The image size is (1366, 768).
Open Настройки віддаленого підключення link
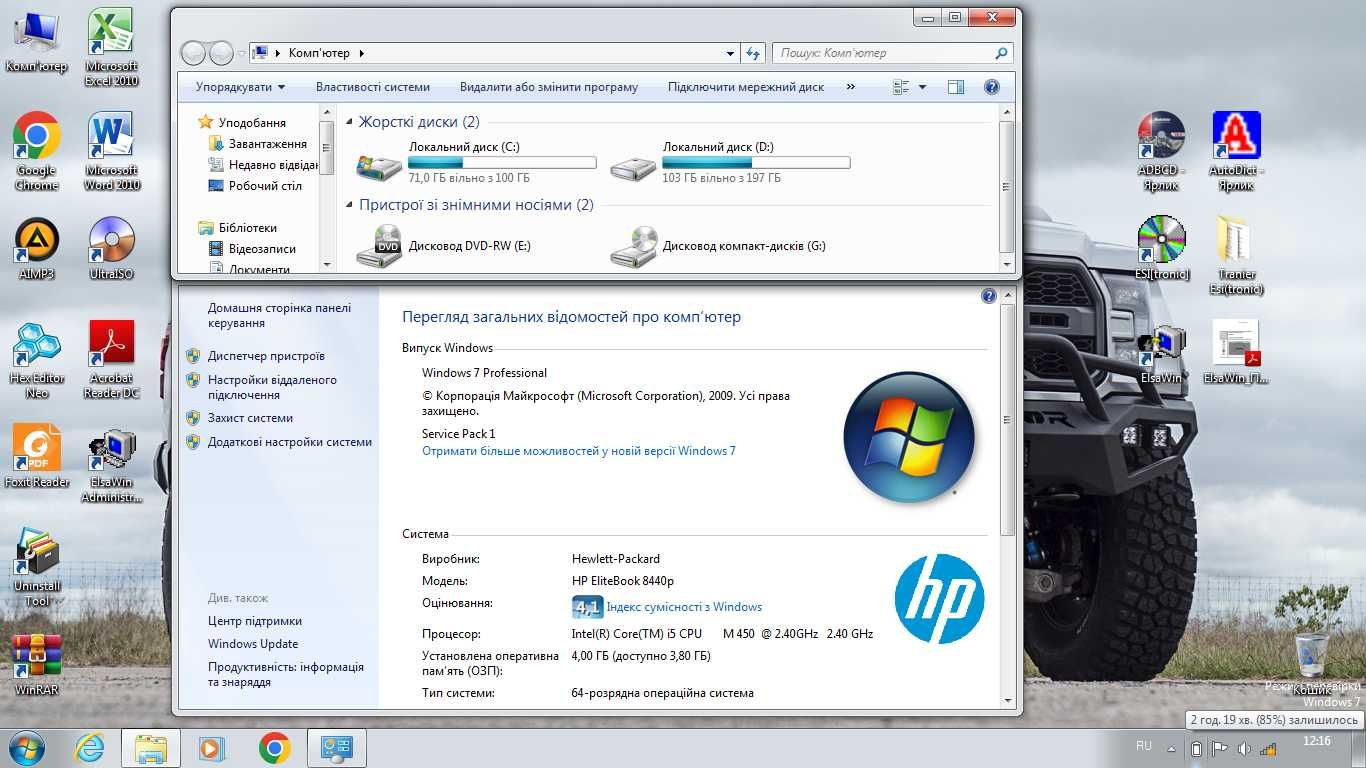pos(272,387)
